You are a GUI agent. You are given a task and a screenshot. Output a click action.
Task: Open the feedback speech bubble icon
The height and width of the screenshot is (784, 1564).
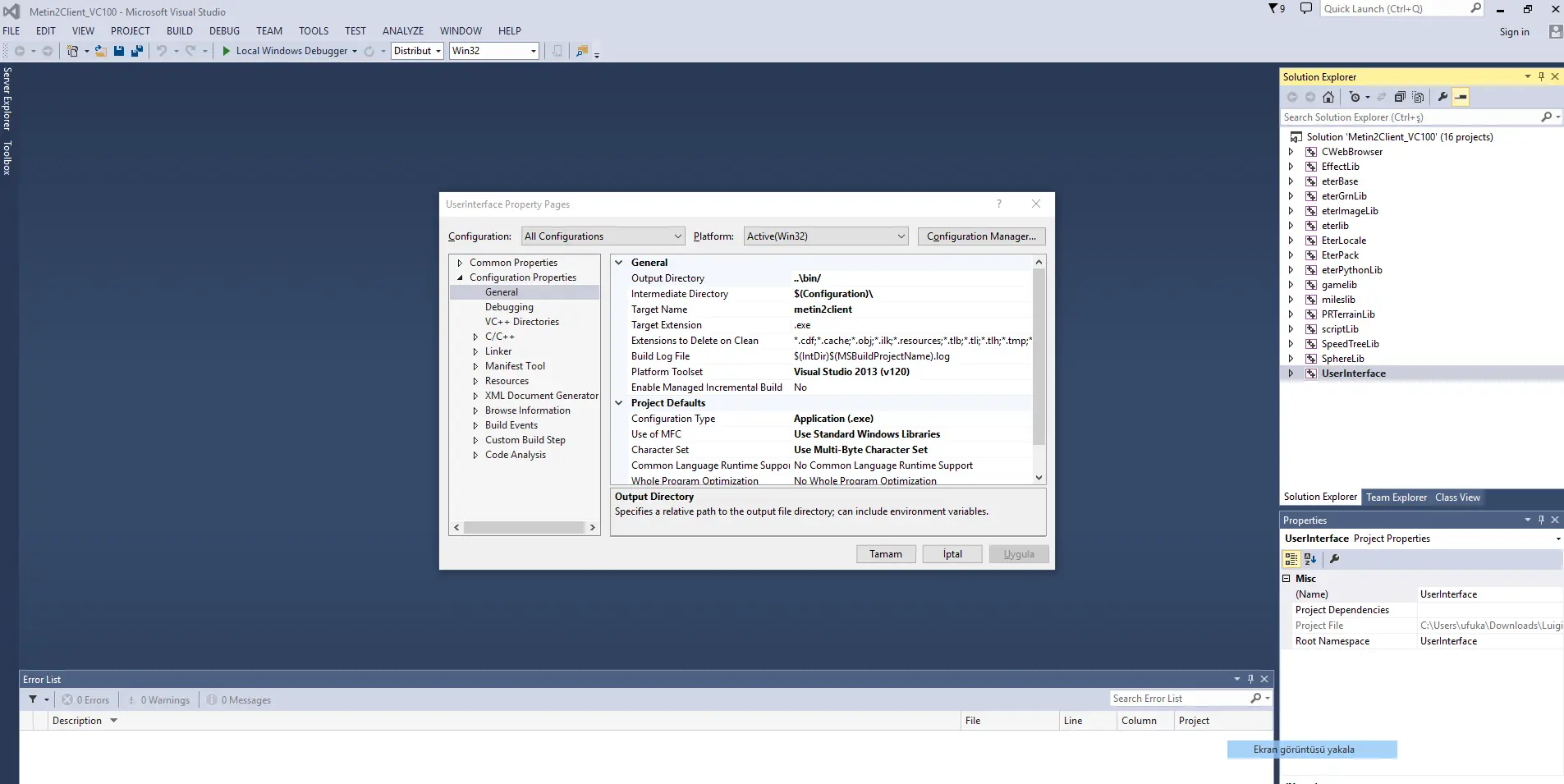1305,8
